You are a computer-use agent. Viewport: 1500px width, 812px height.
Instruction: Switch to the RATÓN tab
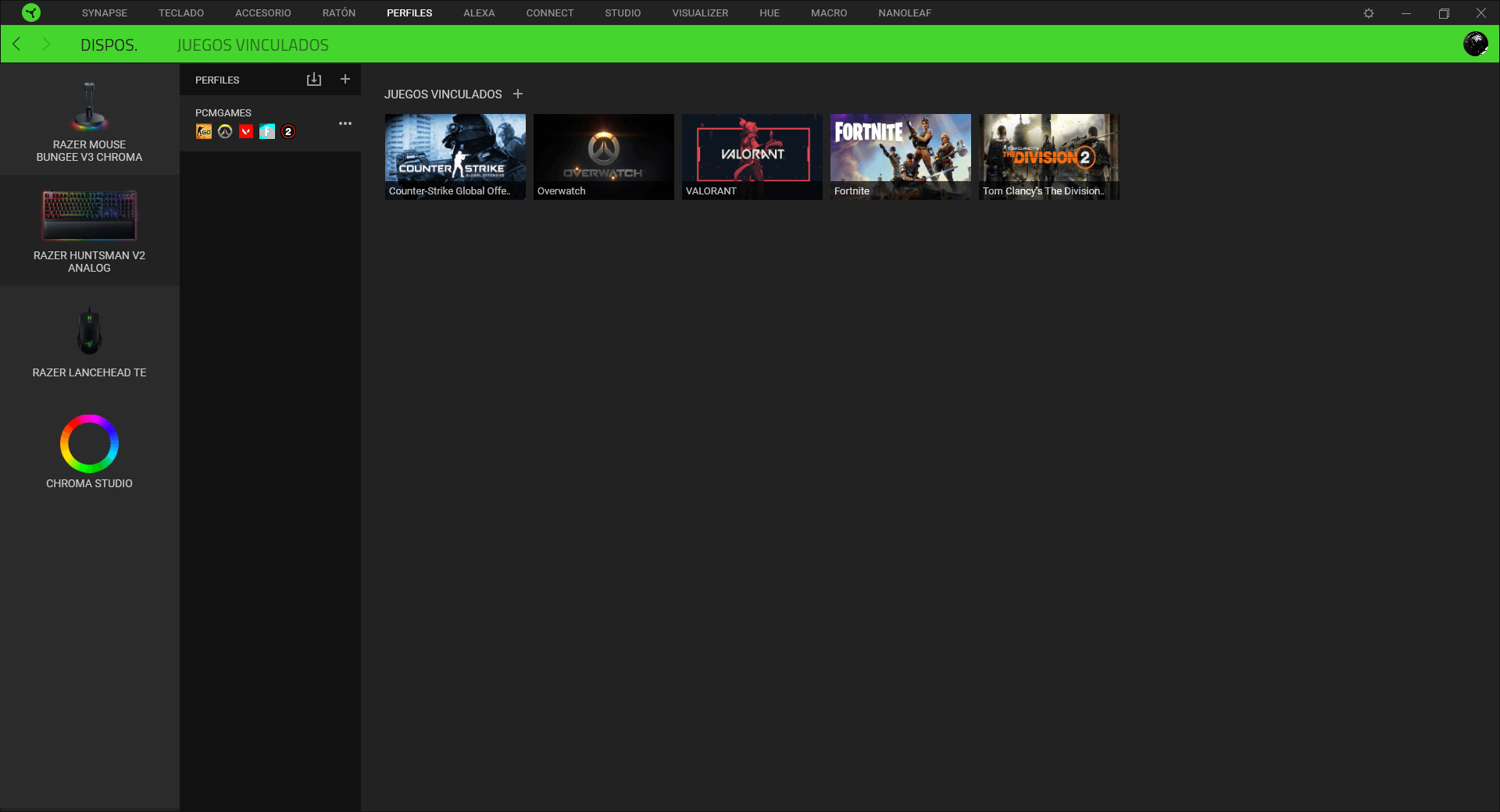pos(339,13)
